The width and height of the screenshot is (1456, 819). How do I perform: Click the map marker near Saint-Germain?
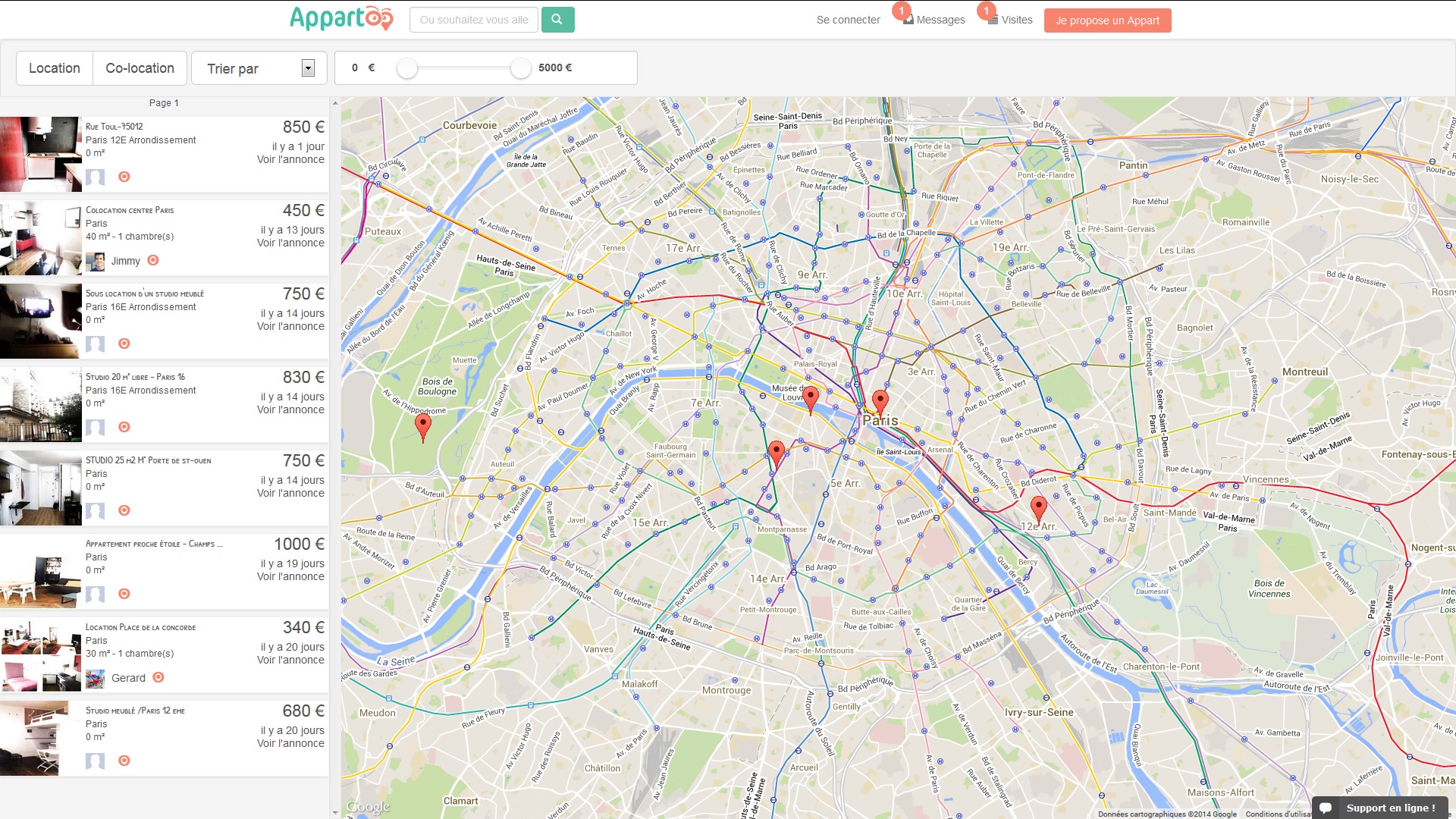tap(776, 455)
